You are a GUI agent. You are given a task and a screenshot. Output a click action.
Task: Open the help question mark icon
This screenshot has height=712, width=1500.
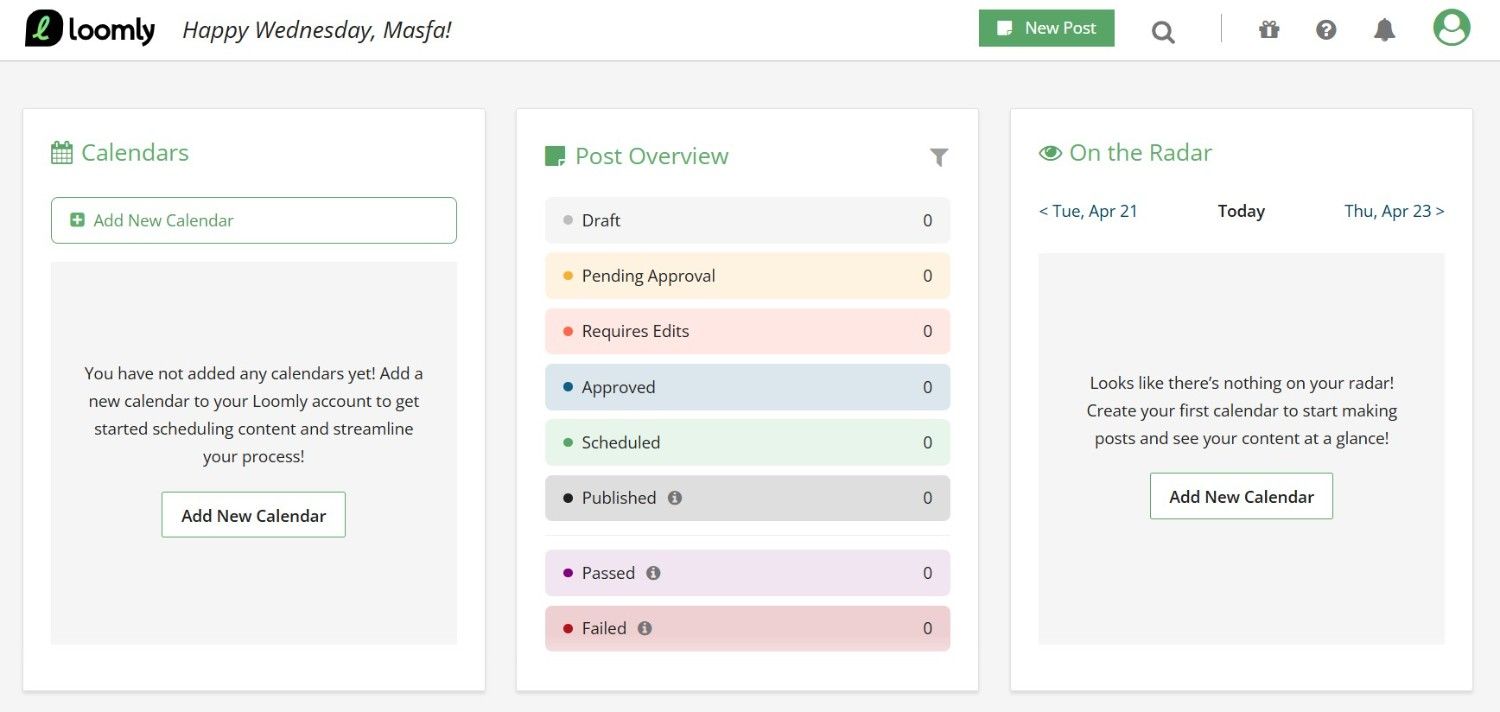(1326, 30)
